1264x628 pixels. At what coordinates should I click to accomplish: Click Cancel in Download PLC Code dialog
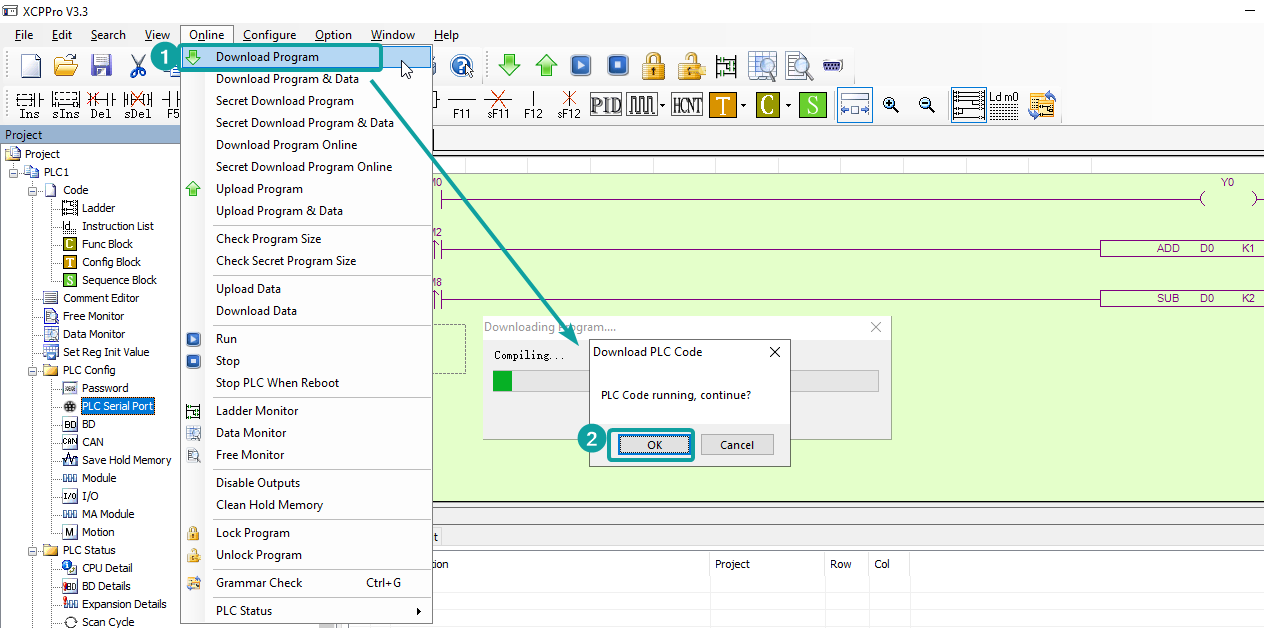click(737, 445)
